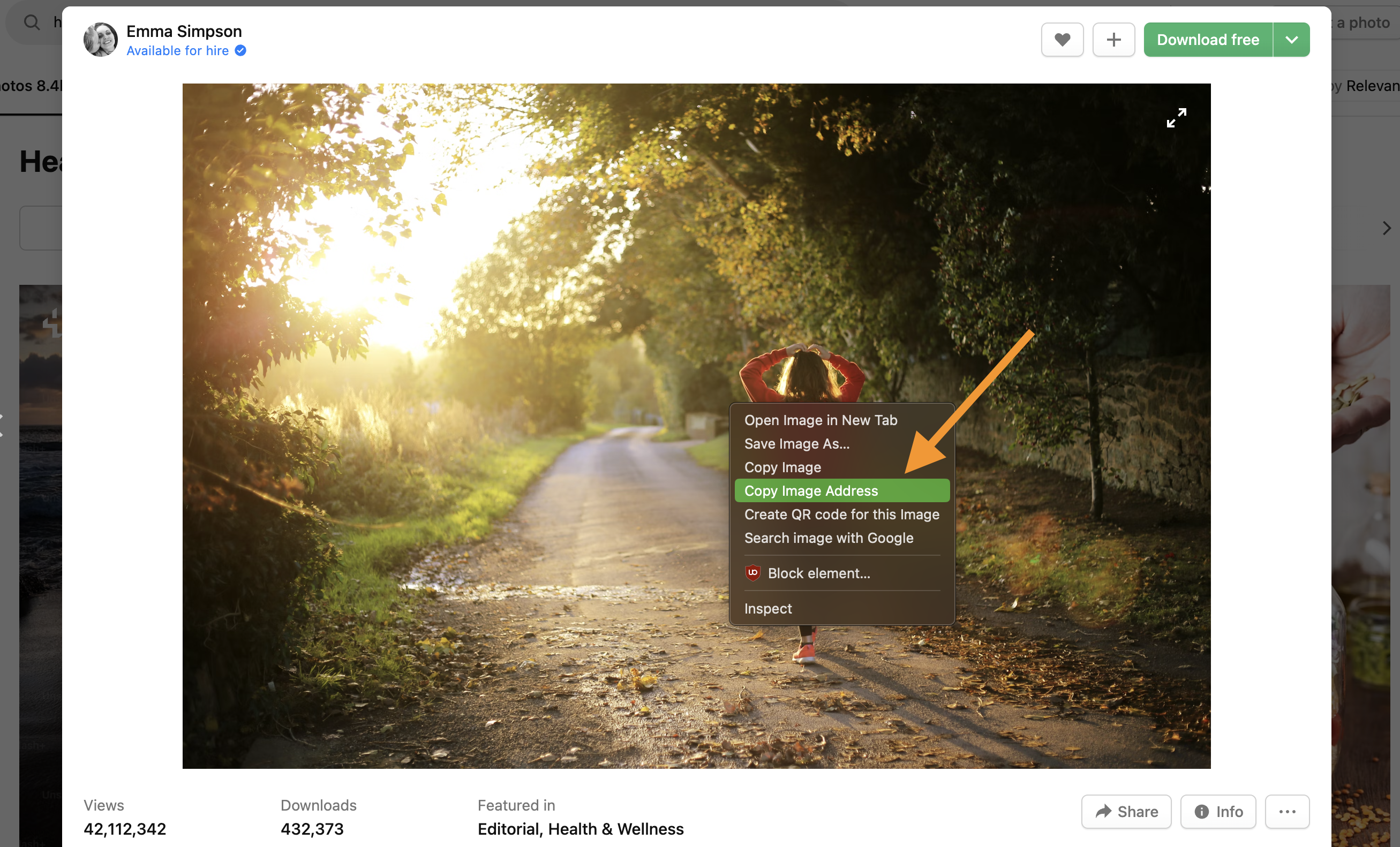Click the plus add-to-collection icon
The image size is (1400, 847).
point(1113,40)
